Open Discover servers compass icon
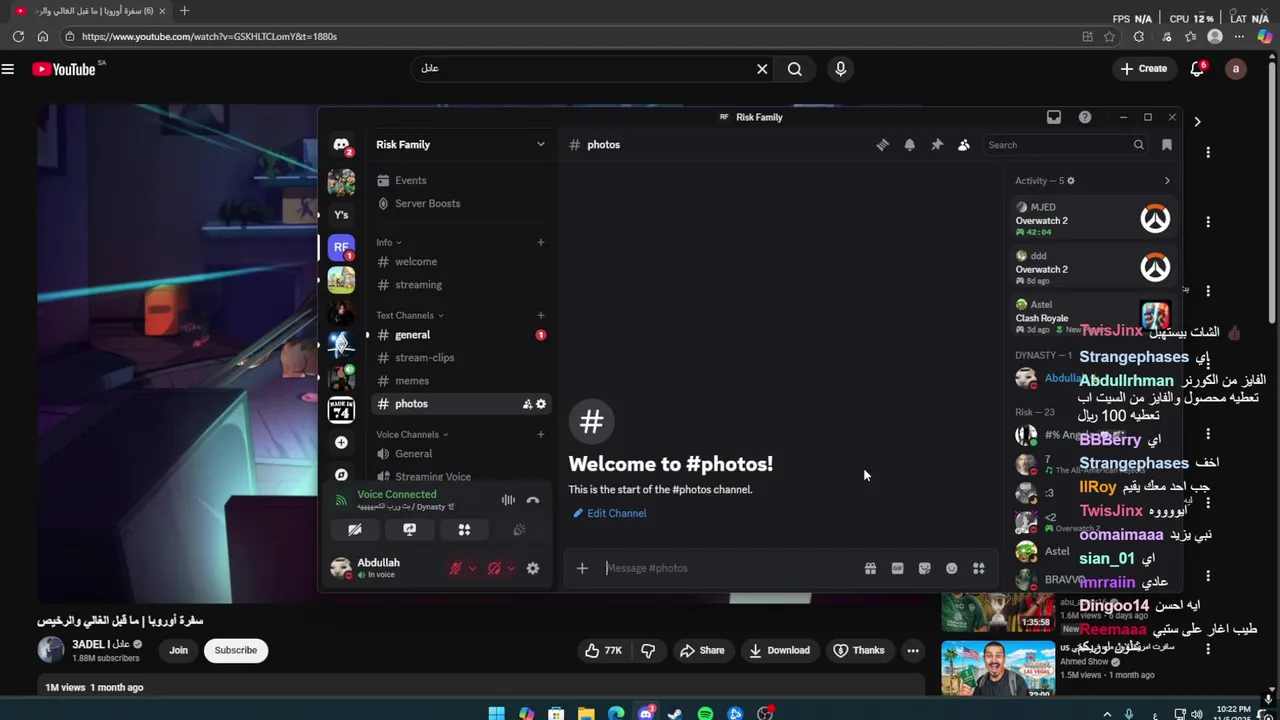Viewport: 1280px width, 720px height. point(341,475)
